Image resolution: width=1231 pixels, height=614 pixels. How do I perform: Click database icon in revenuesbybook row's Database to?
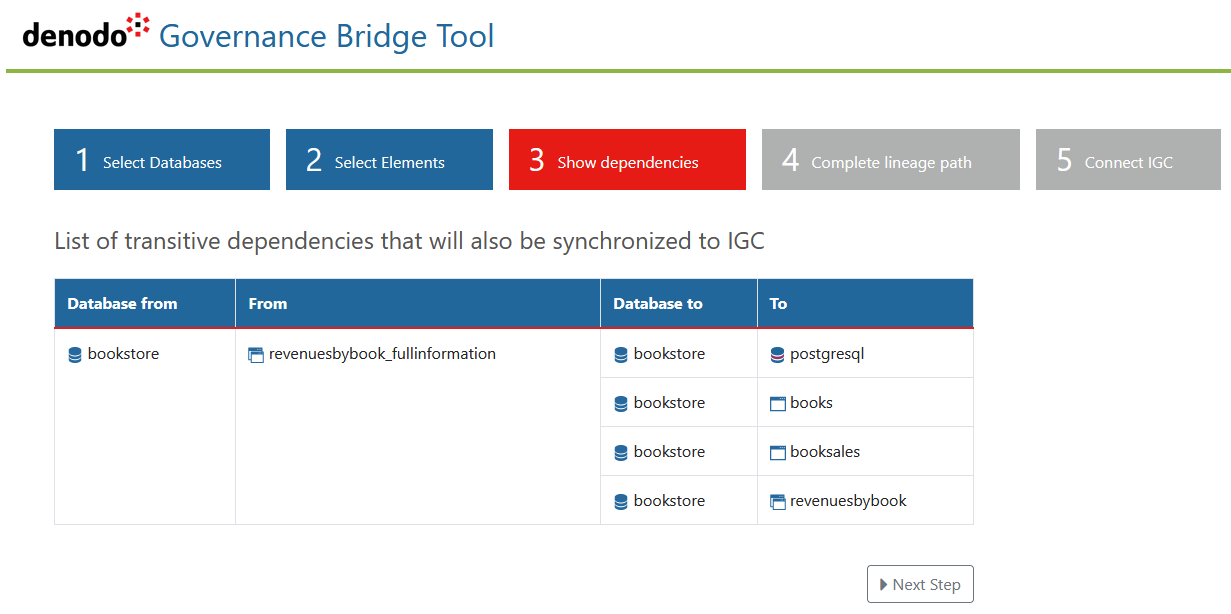(621, 502)
